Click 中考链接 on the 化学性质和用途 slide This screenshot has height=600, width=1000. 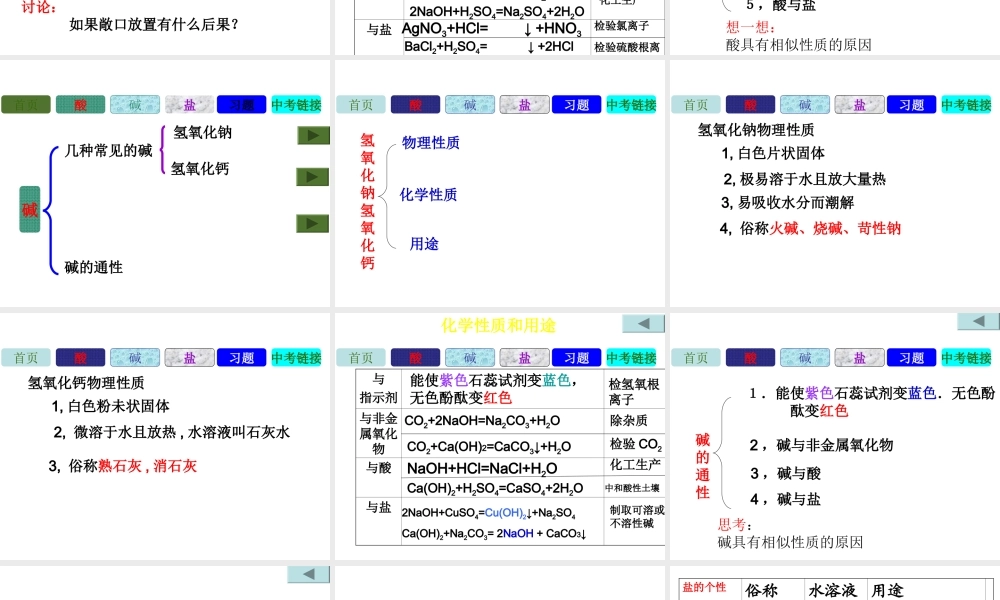[631, 358]
